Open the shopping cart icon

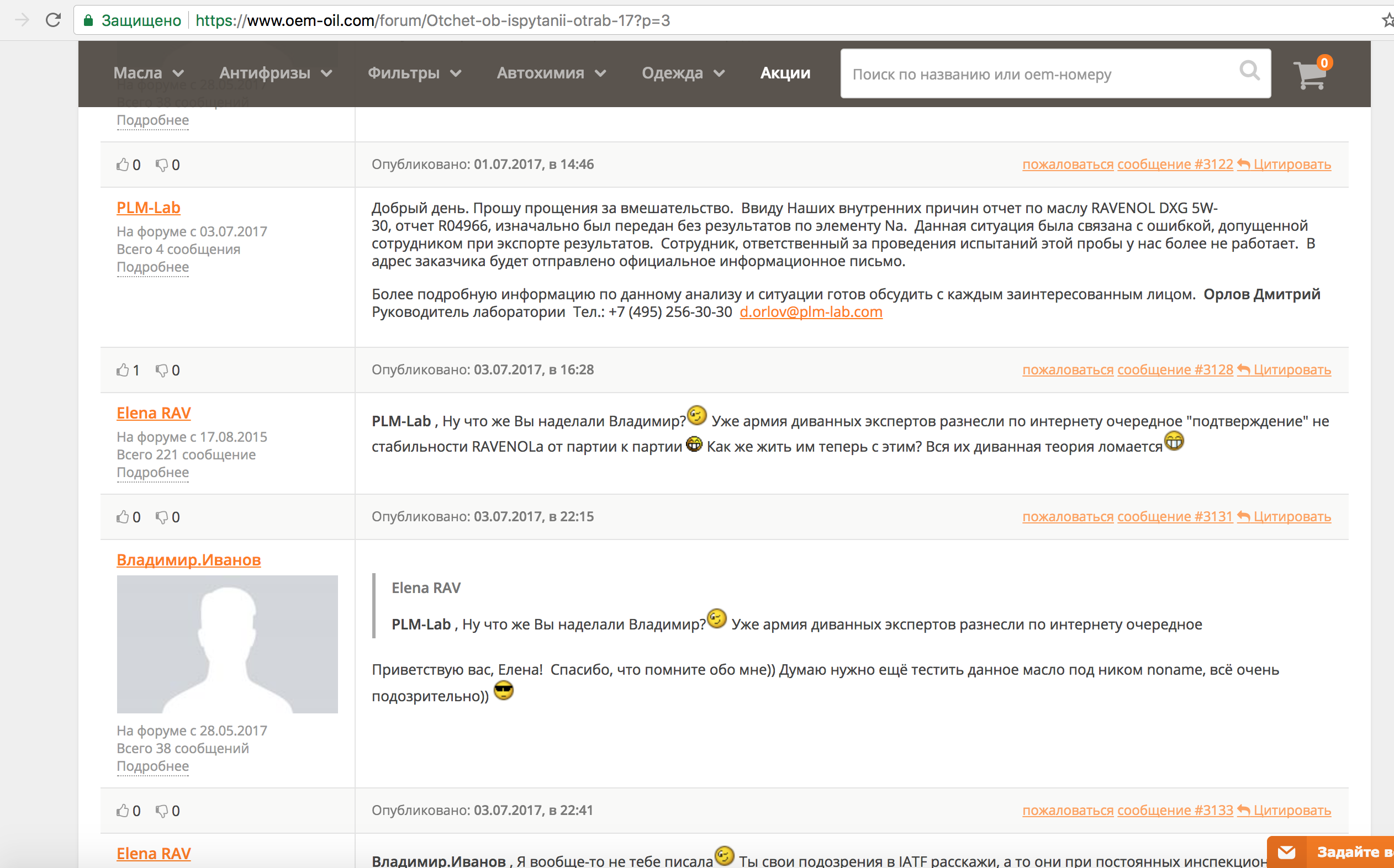coord(1311,75)
